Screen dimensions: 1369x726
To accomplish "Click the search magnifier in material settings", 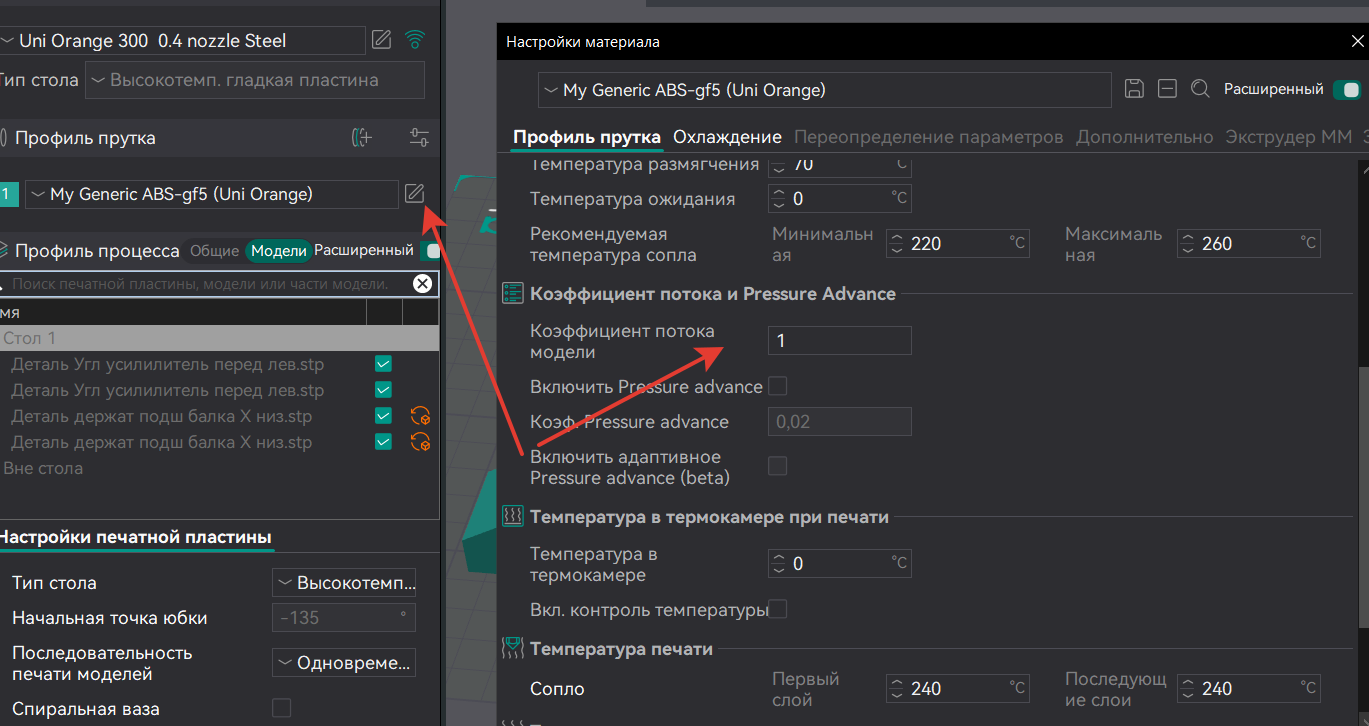I will point(1200,89).
